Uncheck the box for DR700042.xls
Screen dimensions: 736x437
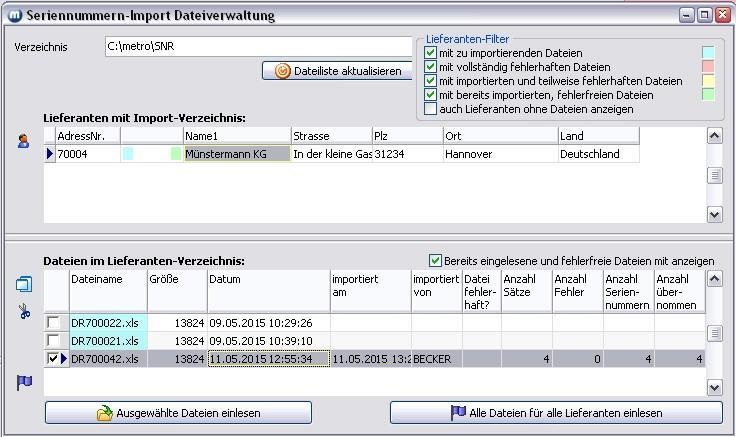53,358
